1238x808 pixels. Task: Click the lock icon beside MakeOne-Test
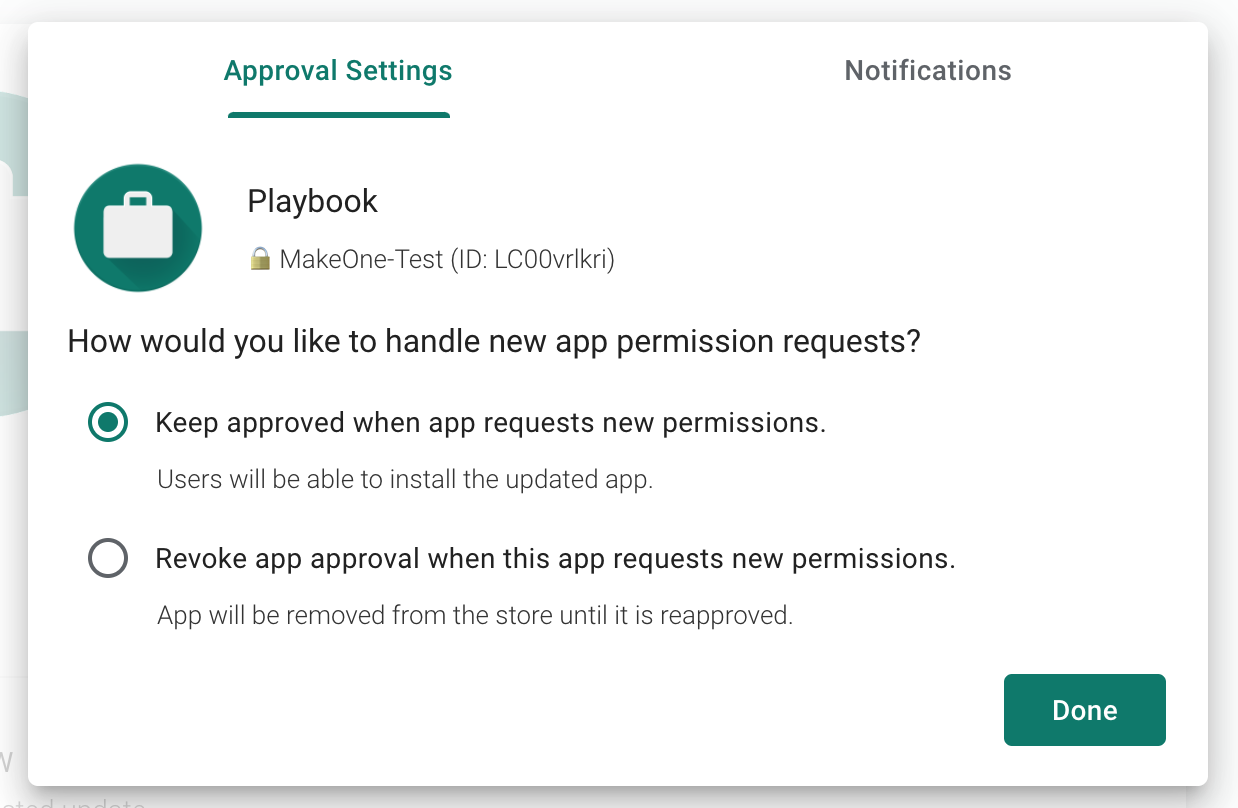[260, 259]
